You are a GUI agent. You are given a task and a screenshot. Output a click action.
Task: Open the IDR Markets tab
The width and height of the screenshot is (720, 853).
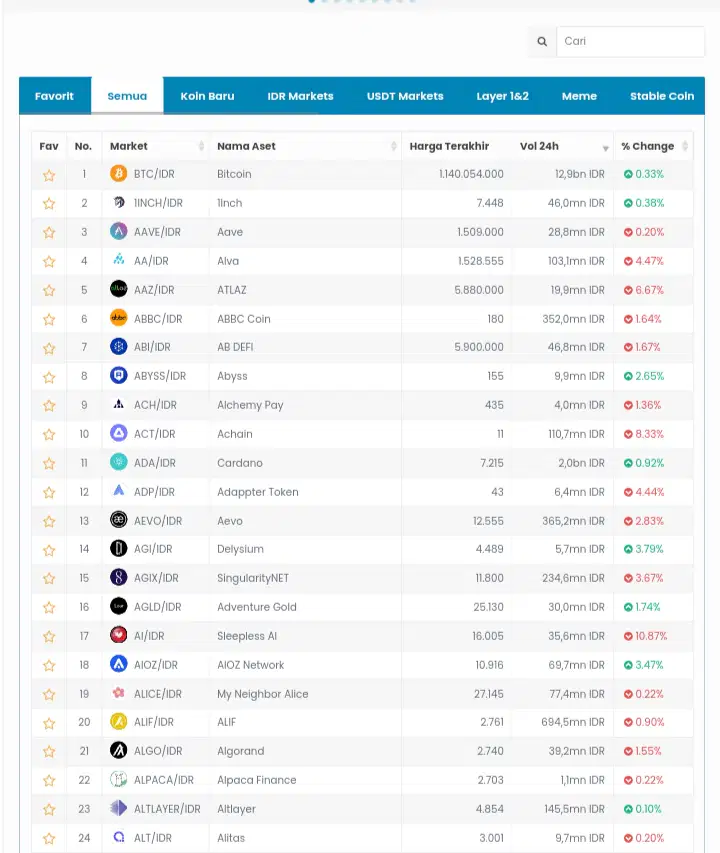(x=300, y=96)
